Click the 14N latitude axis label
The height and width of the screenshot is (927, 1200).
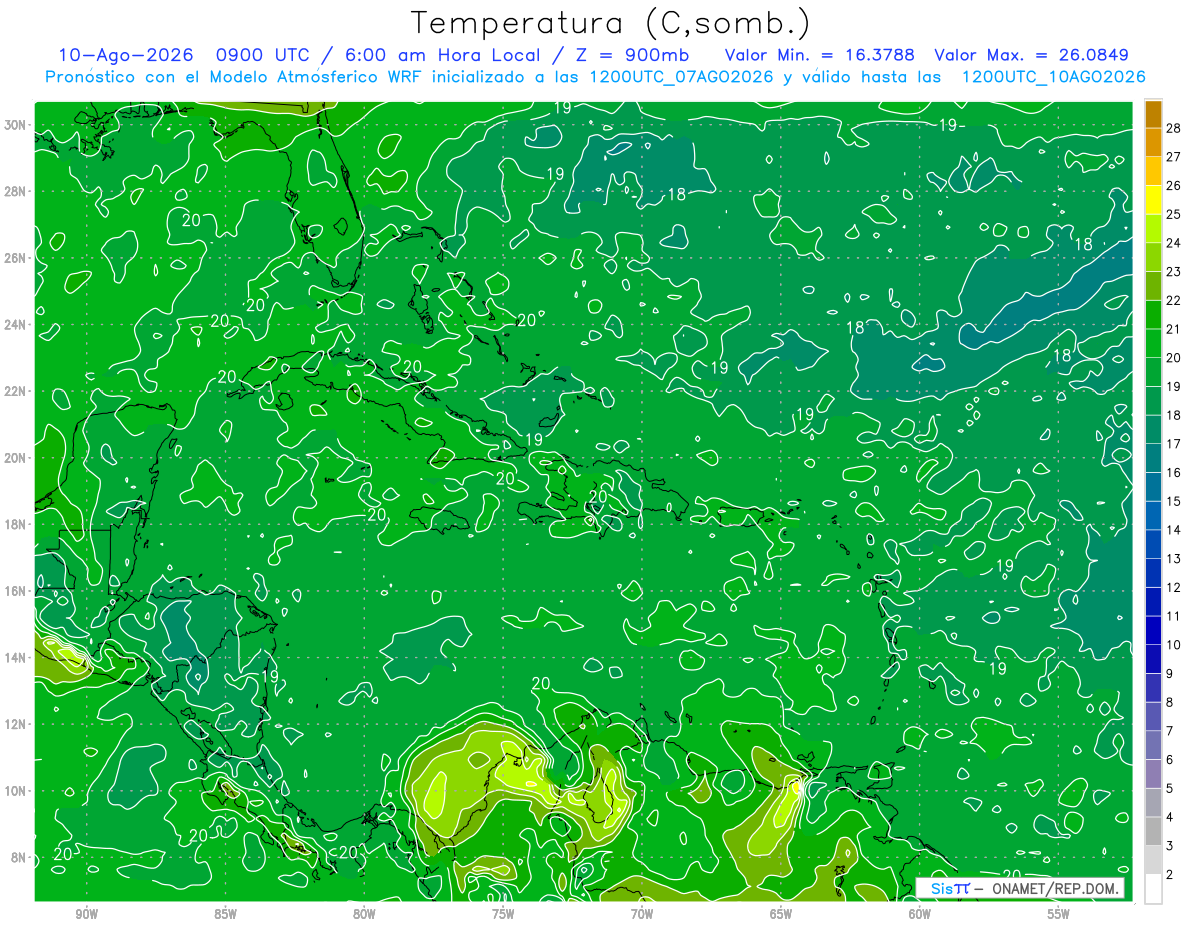tap(16, 658)
